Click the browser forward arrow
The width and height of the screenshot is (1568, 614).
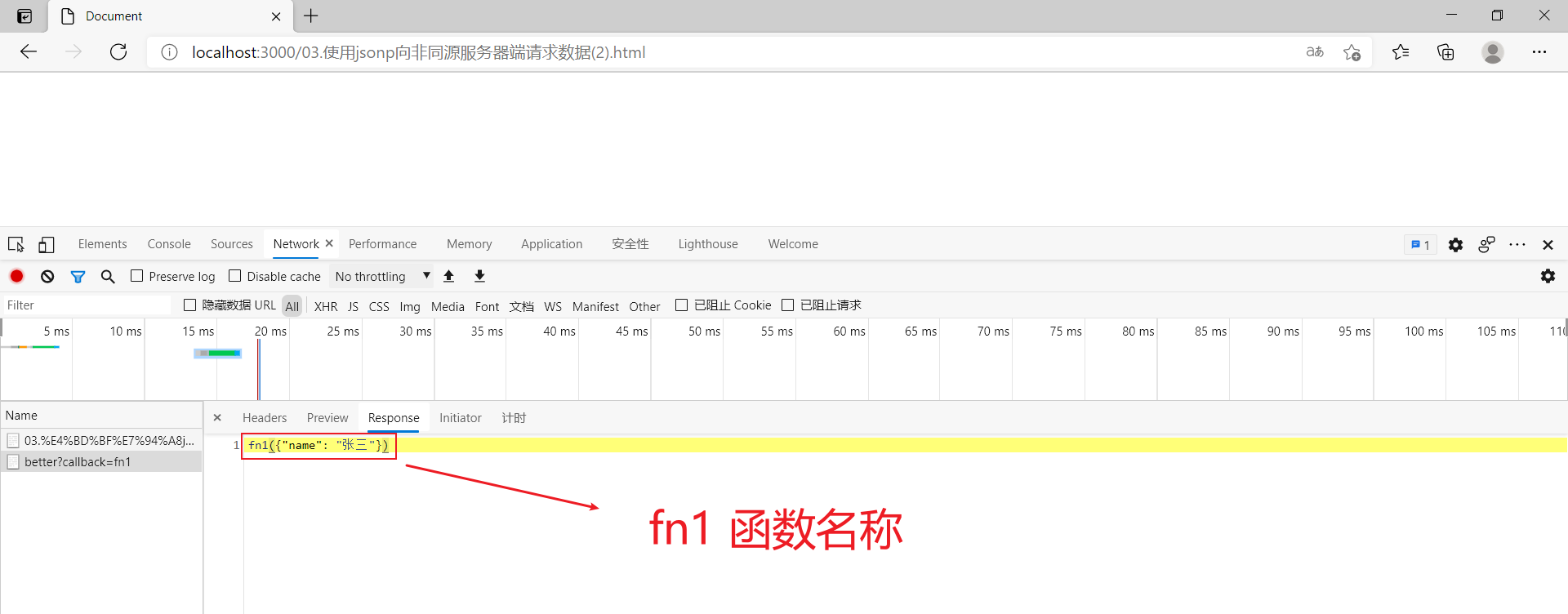click(73, 52)
